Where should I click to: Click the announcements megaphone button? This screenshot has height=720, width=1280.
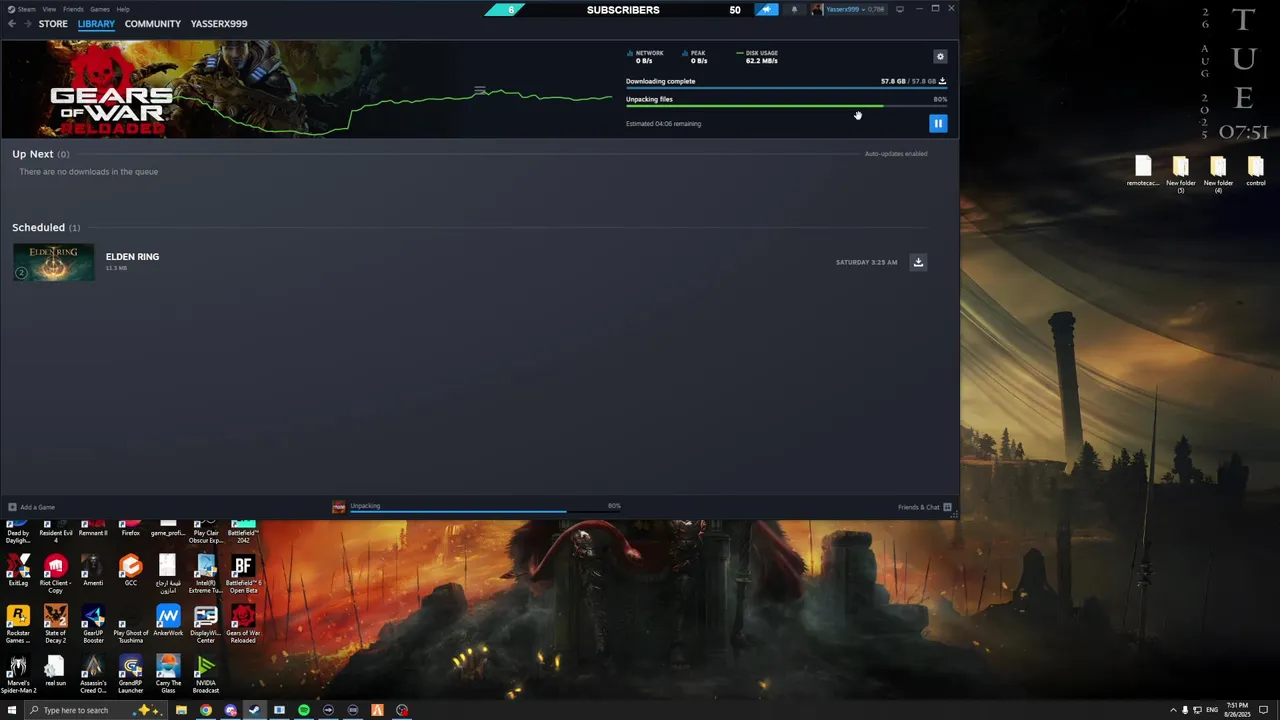pyautogui.click(x=766, y=10)
